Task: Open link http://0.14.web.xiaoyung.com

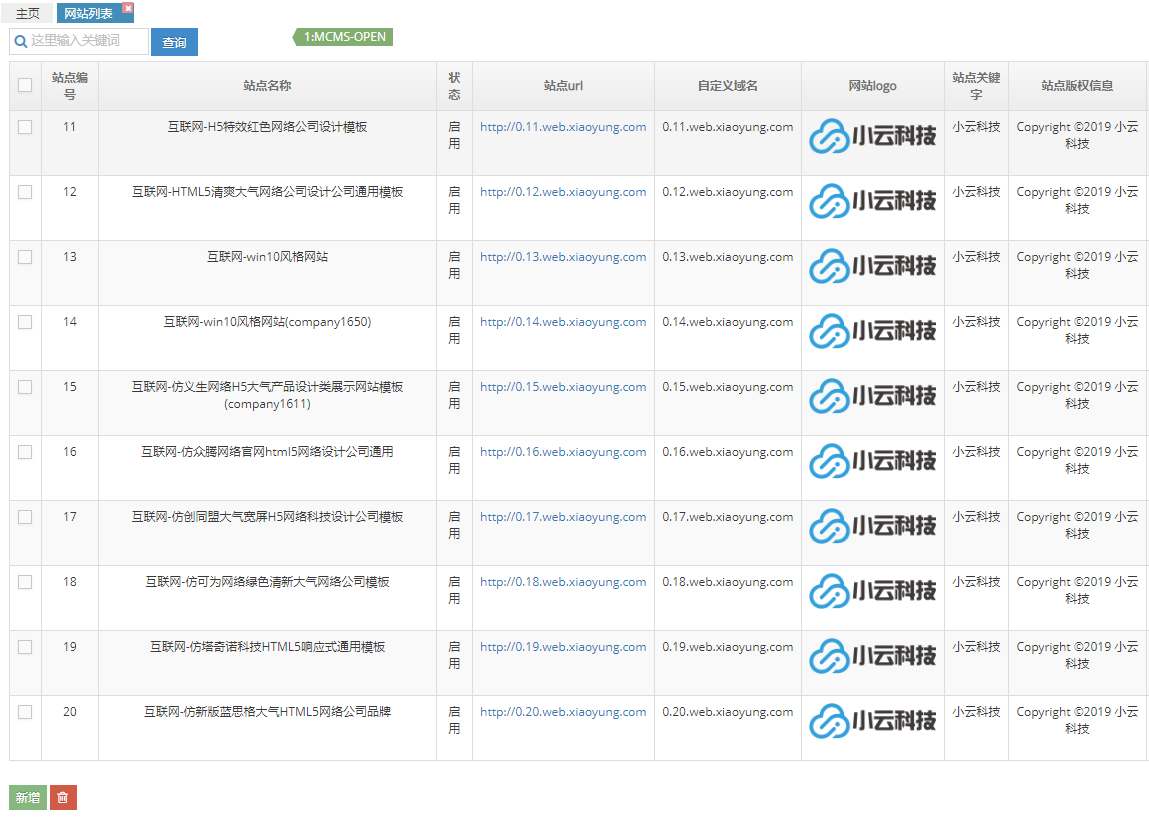Action: coord(563,322)
